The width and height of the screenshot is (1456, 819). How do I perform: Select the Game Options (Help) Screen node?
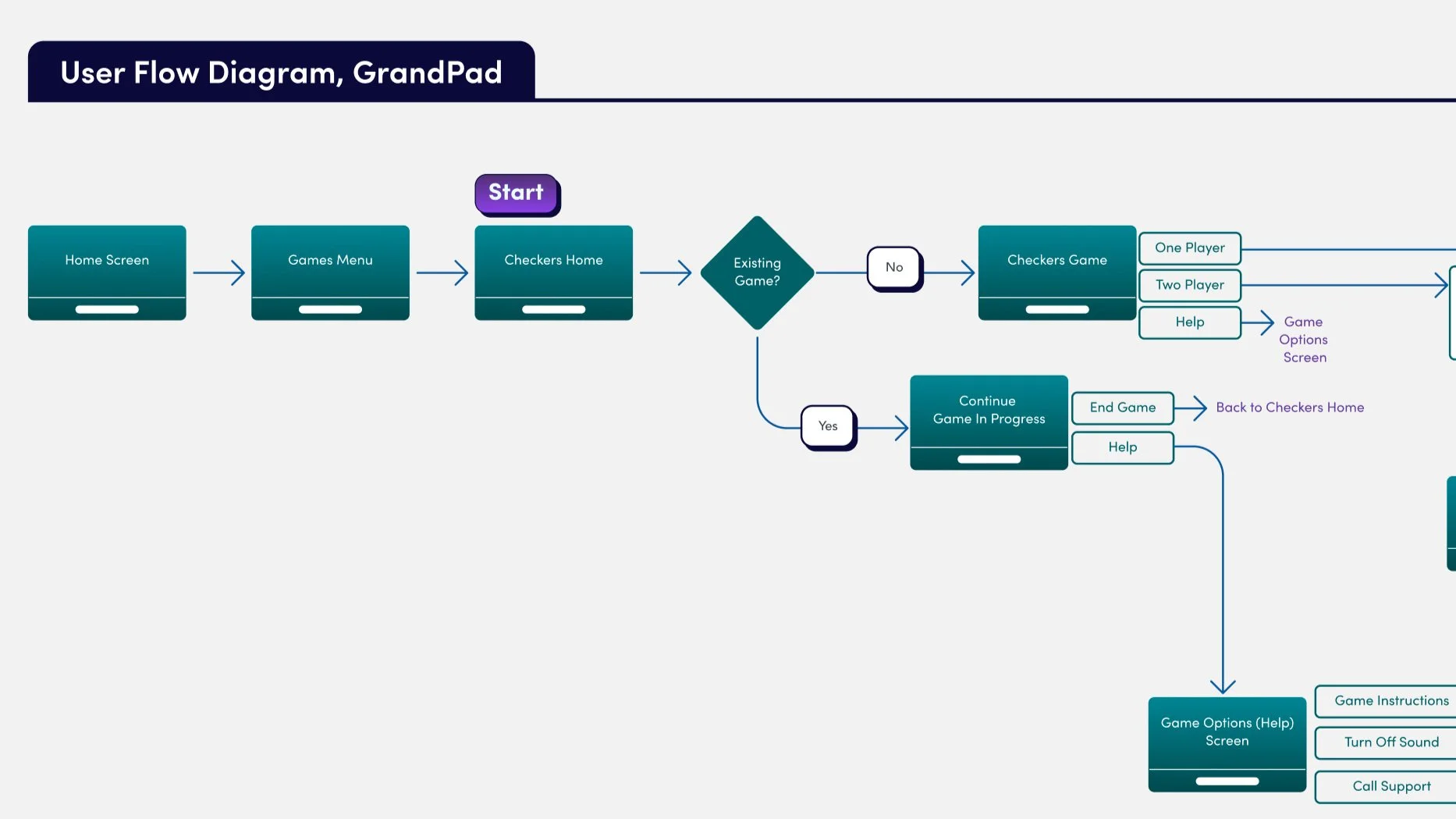pos(1227,744)
